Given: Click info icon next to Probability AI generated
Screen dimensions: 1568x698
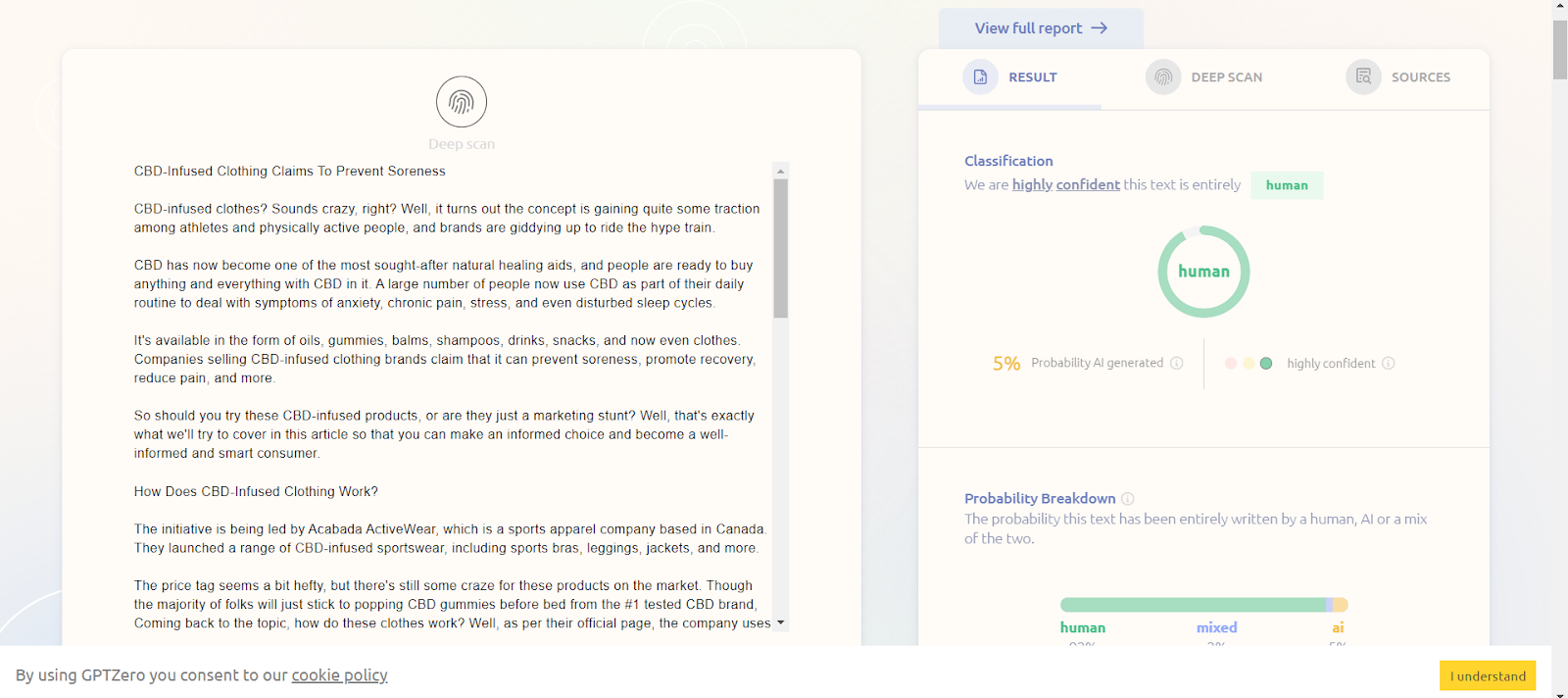Looking at the screenshot, I should (x=1177, y=363).
